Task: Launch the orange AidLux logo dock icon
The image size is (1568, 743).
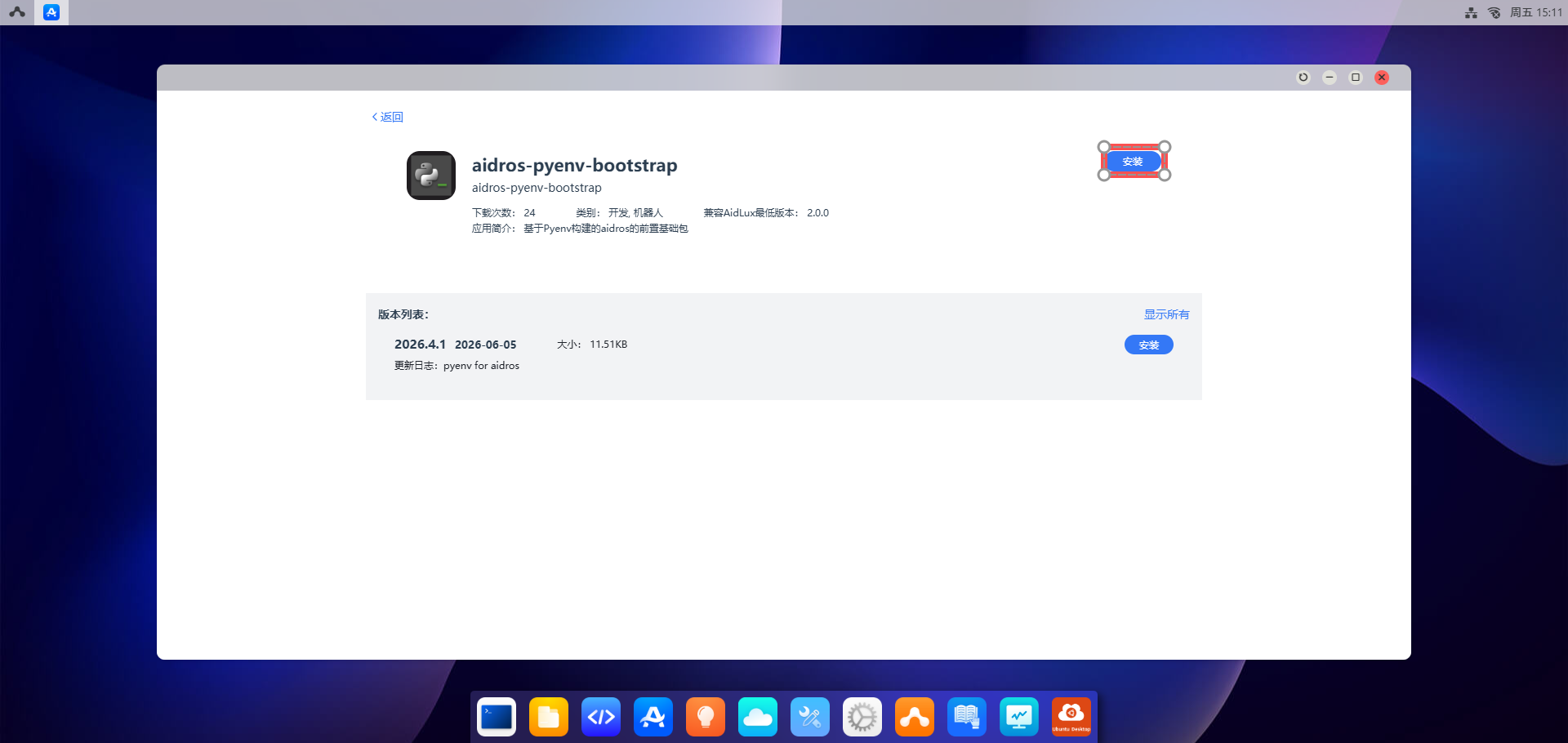Action: pyautogui.click(x=915, y=717)
